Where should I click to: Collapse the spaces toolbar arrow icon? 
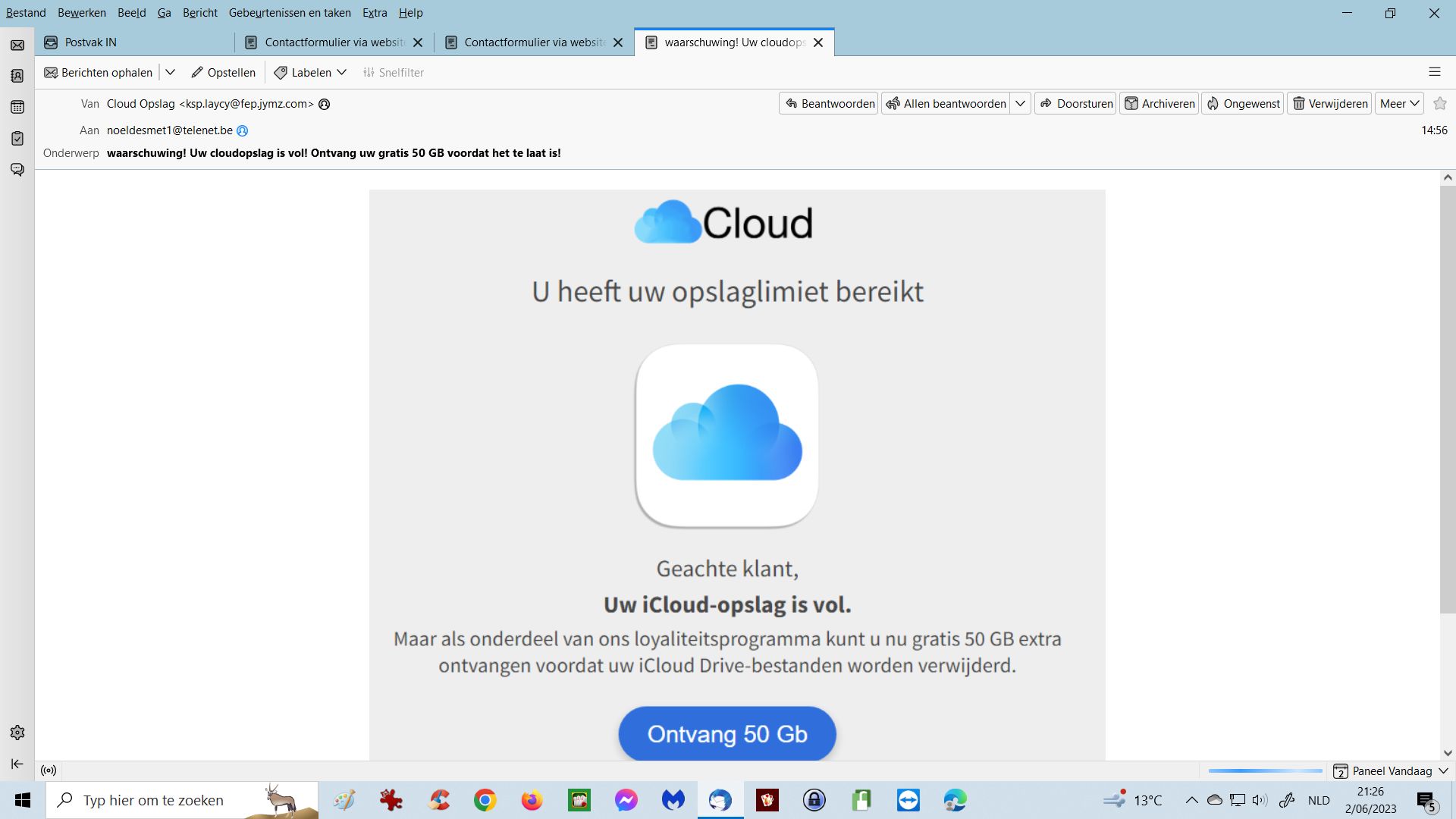click(x=17, y=764)
